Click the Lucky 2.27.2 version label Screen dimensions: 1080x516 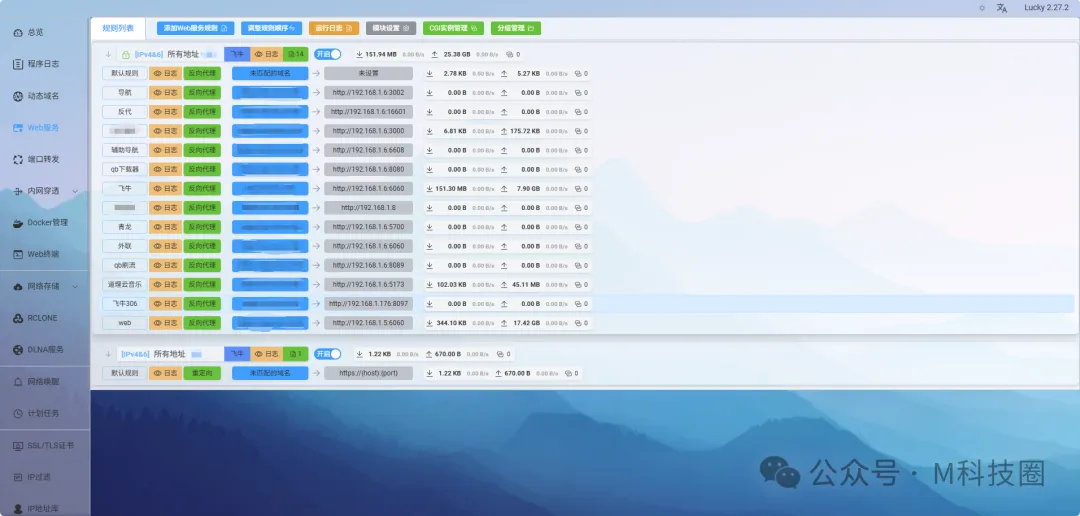point(1046,8)
